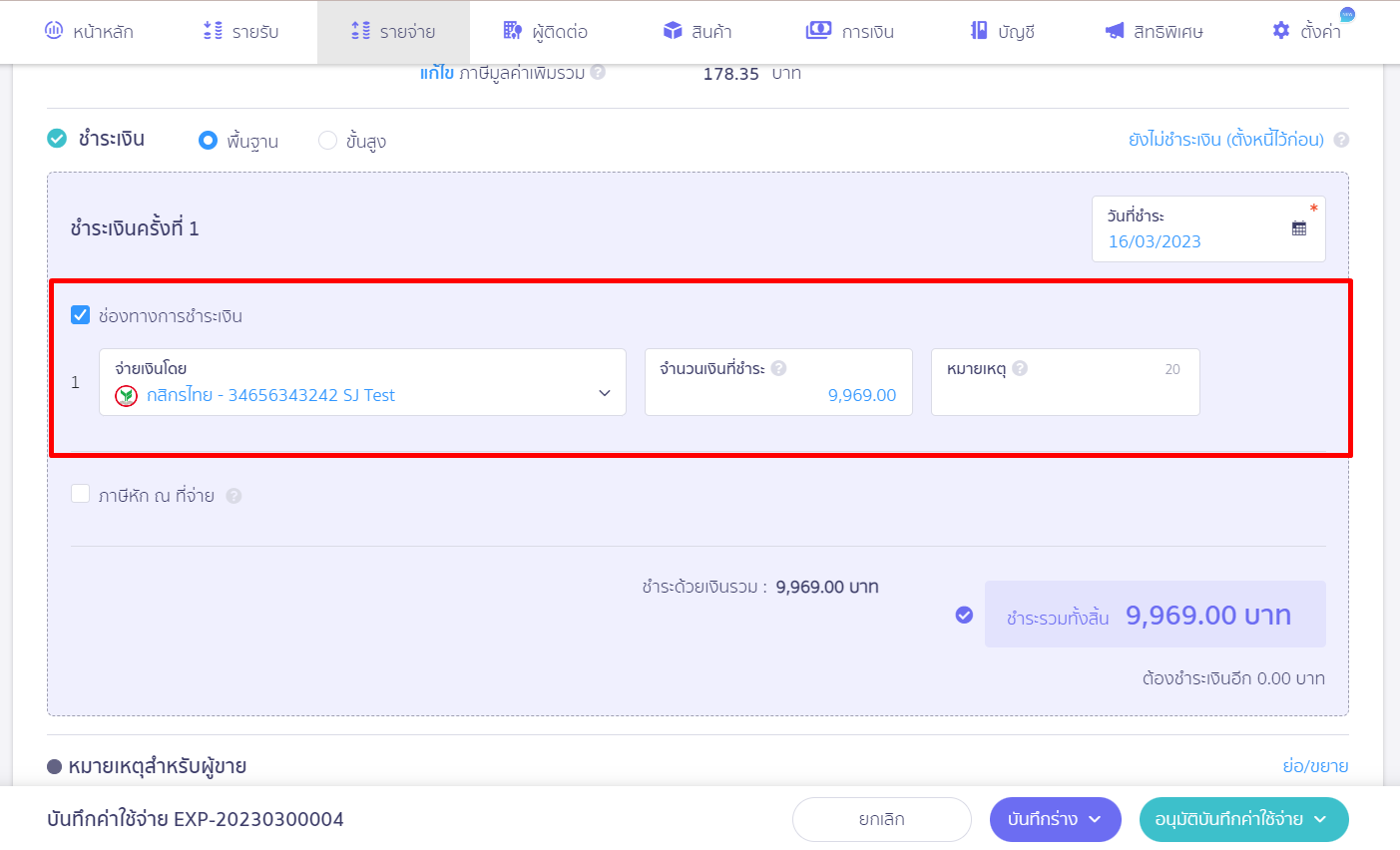This screenshot has height=850, width=1400.
Task: Open the สินค้า products menu
Action: [698, 32]
